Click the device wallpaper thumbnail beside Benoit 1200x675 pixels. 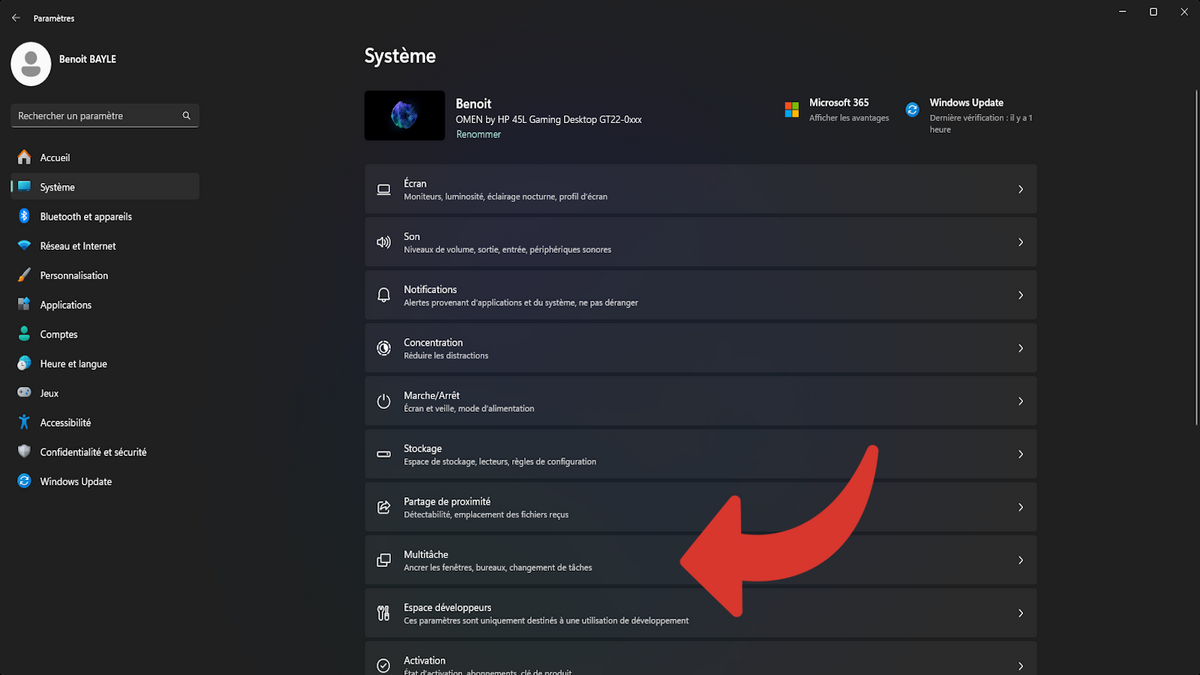pyautogui.click(x=405, y=116)
